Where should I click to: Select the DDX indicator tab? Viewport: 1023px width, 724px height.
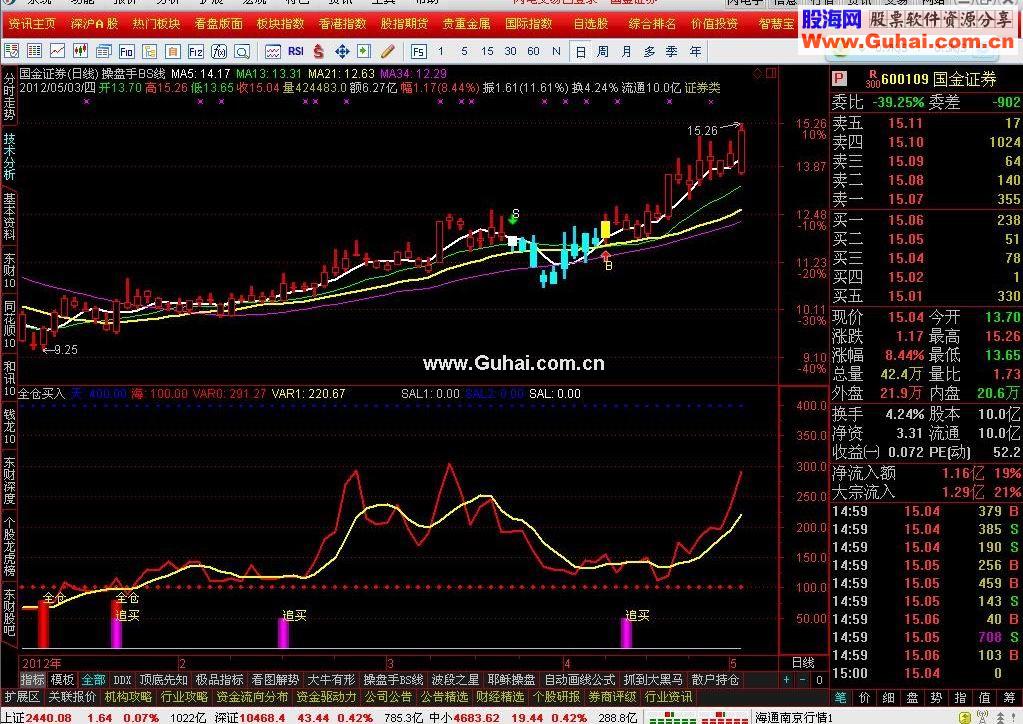(x=122, y=680)
